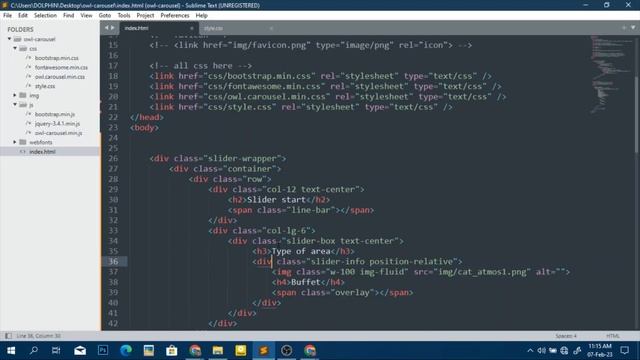This screenshot has height=360, width=640.
Task: Open the notification center
Action: pos(624,351)
